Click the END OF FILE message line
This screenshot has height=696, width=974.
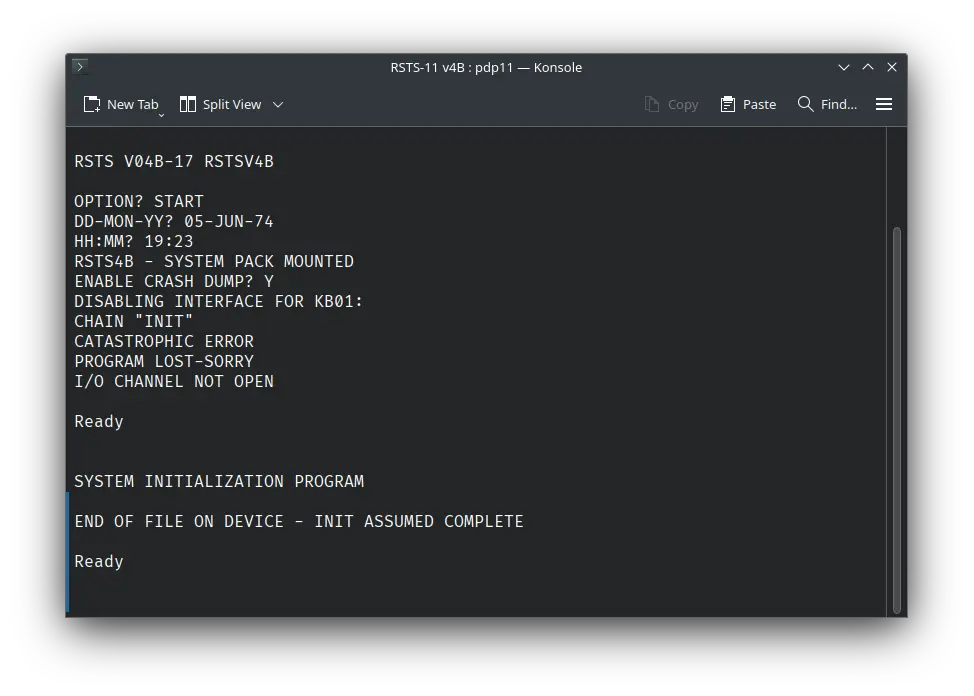[298, 521]
